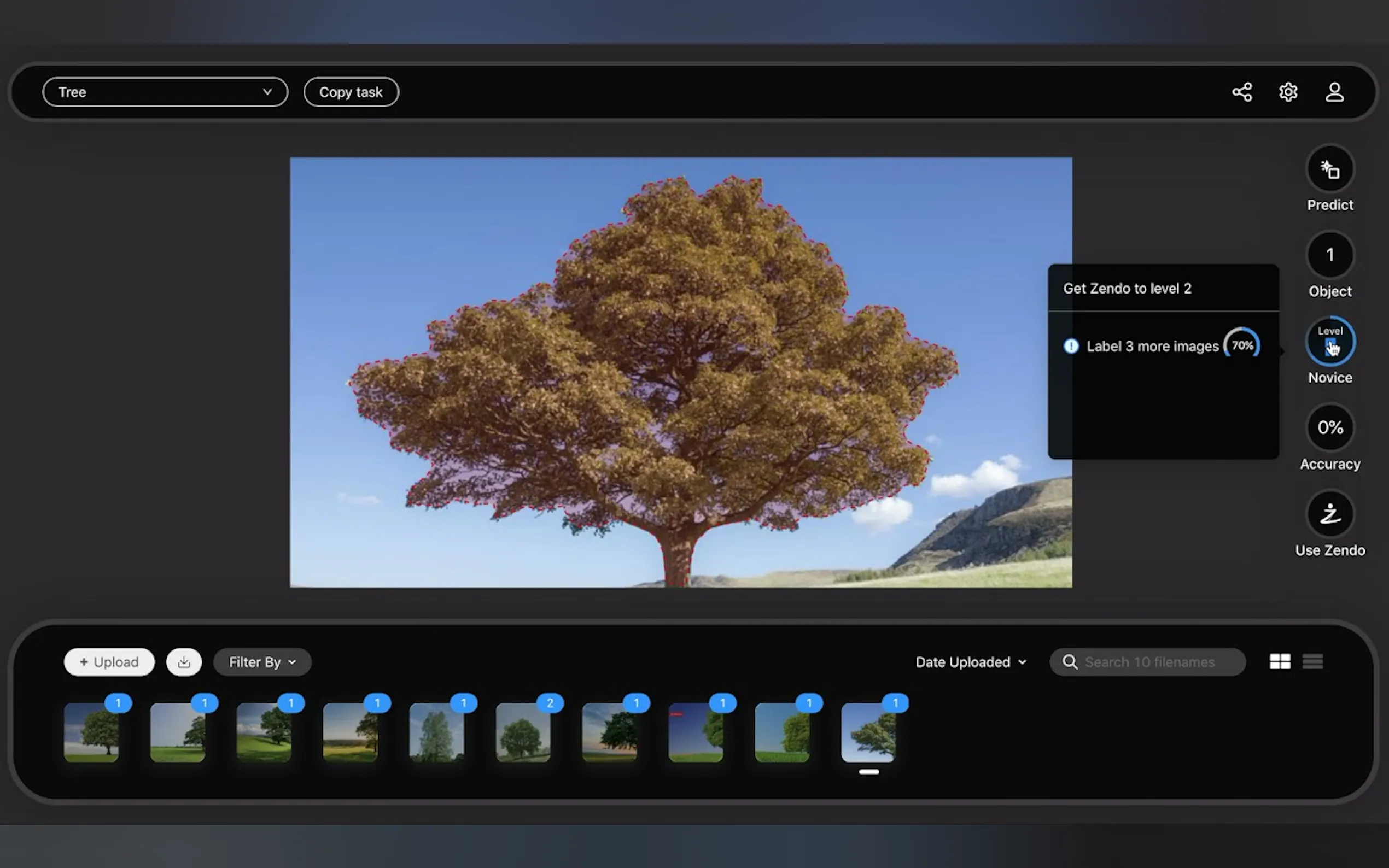Switch to grid view layout
The width and height of the screenshot is (1389, 868).
[1280, 662]
